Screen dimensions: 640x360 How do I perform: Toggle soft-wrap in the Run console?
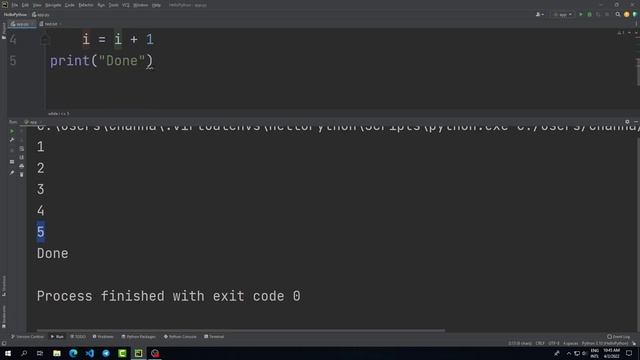(x=22, y=149)
